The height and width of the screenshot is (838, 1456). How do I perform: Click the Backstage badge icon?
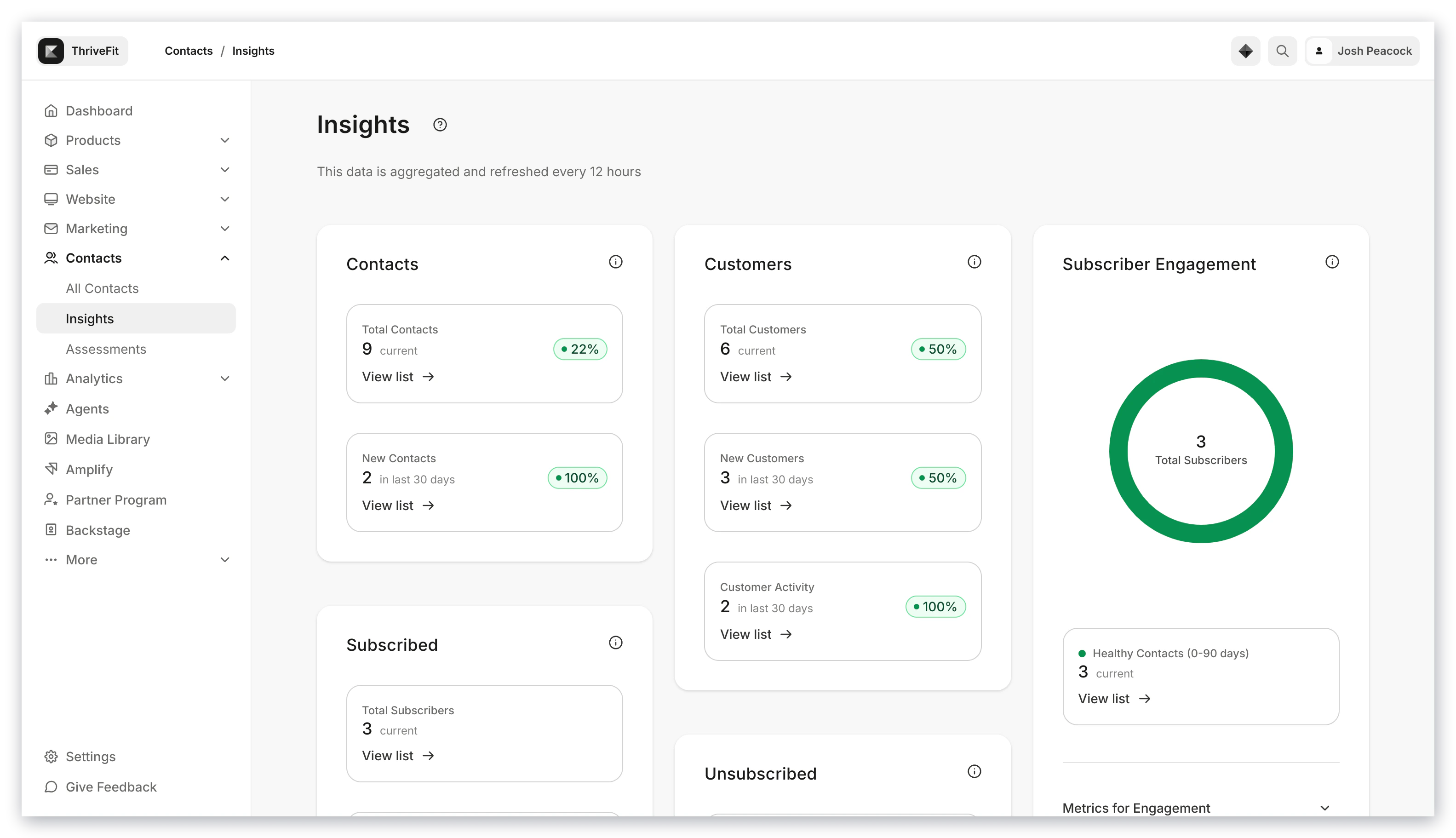coord(51,530)
